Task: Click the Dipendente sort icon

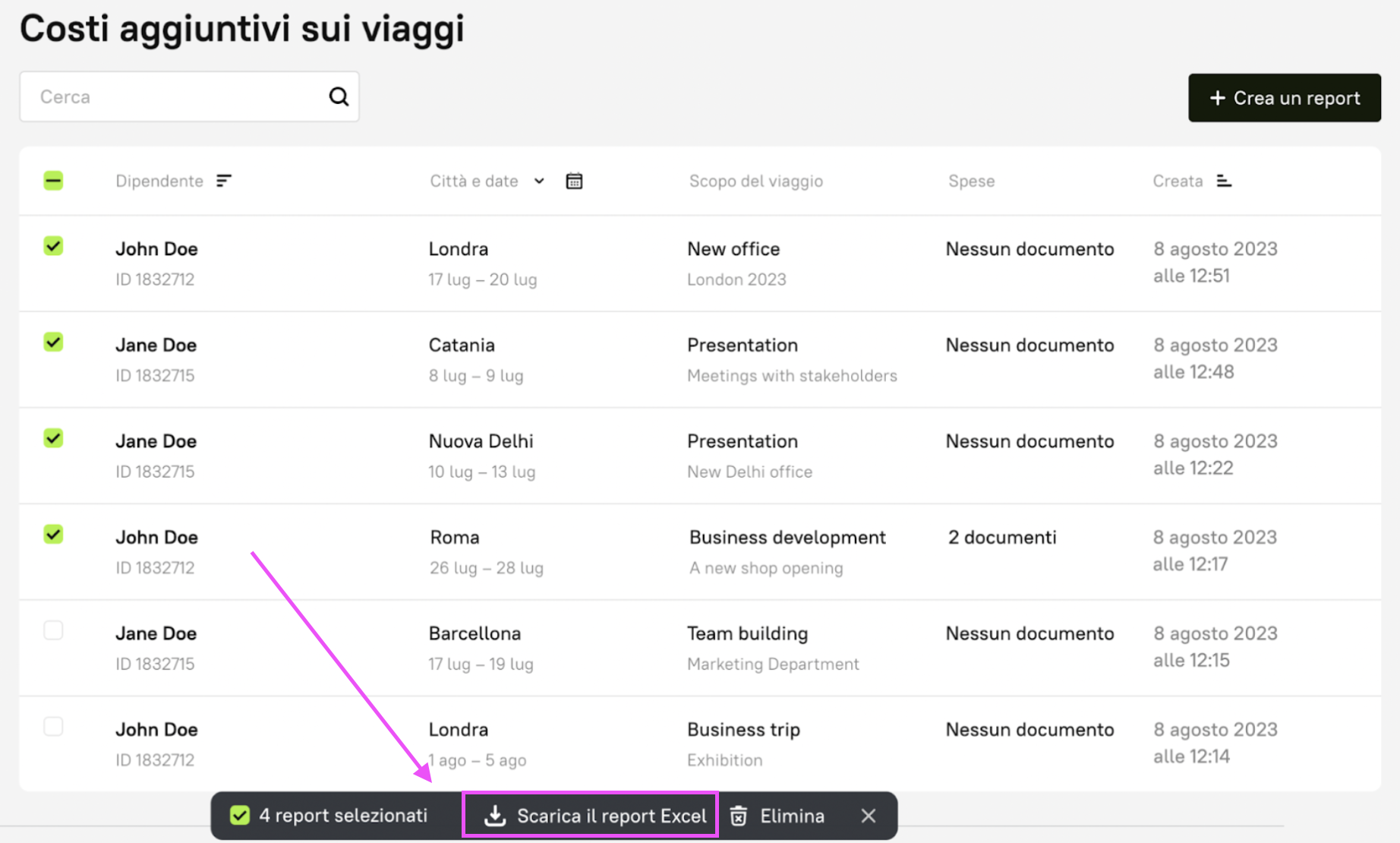Action: point(223,181)
